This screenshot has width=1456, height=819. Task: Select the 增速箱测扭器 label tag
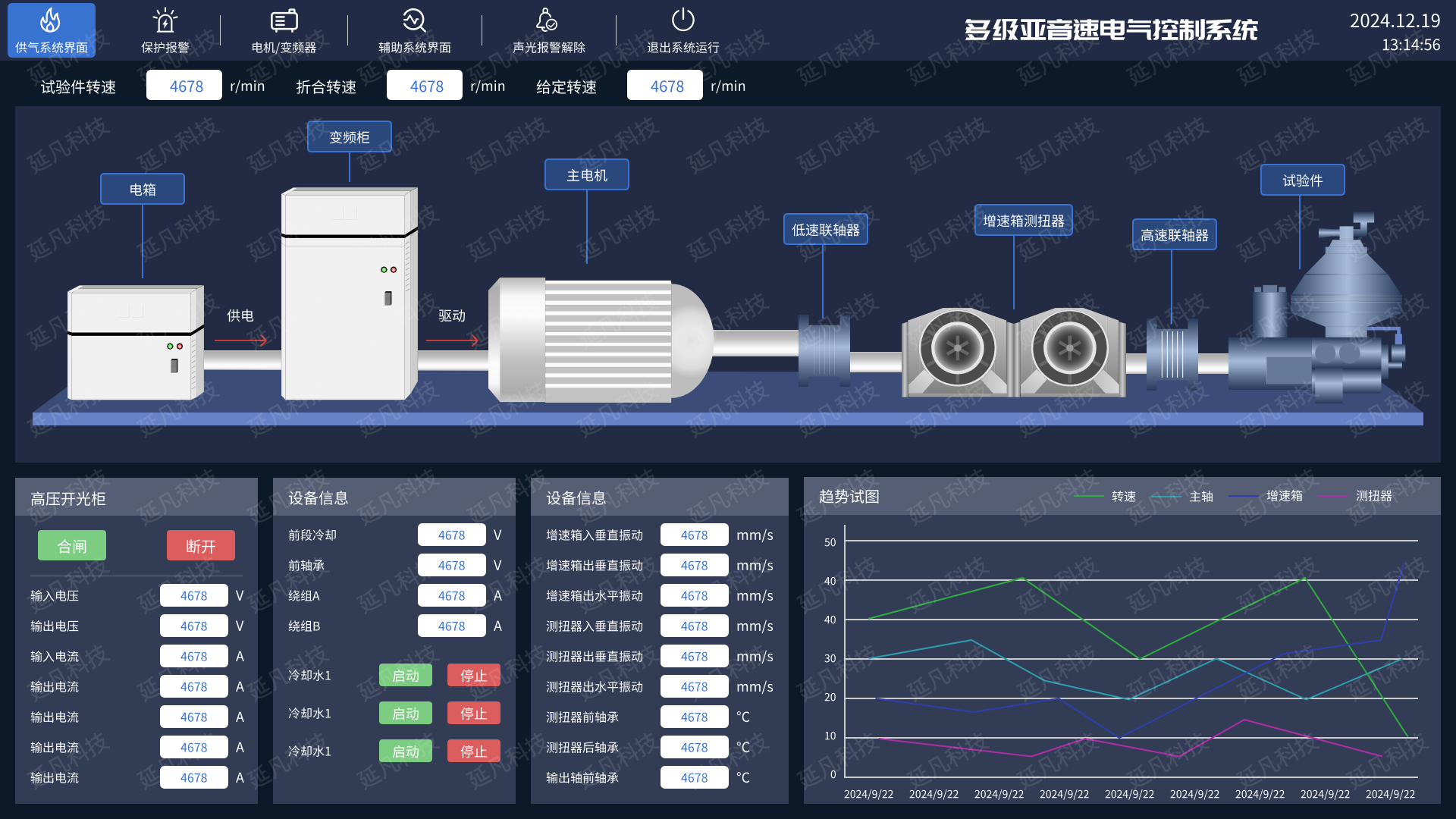pyautogui.click(x=1023, y=221)
